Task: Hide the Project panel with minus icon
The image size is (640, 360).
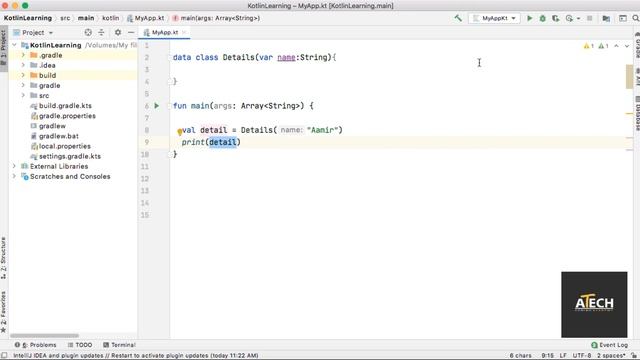Action: tap(131, 32)
